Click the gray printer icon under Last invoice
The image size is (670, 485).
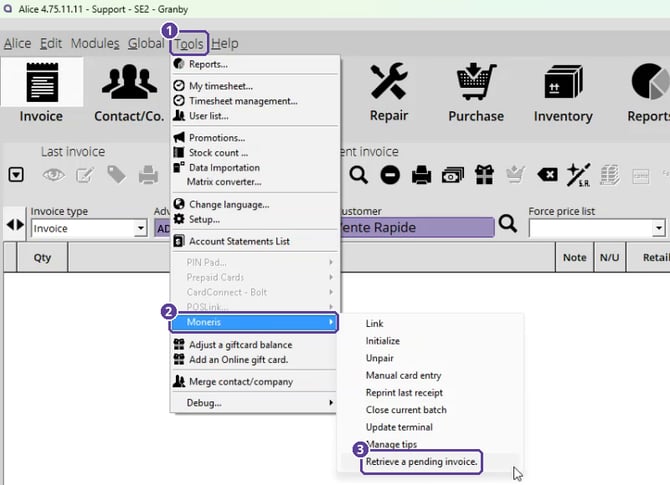(148, 175)
